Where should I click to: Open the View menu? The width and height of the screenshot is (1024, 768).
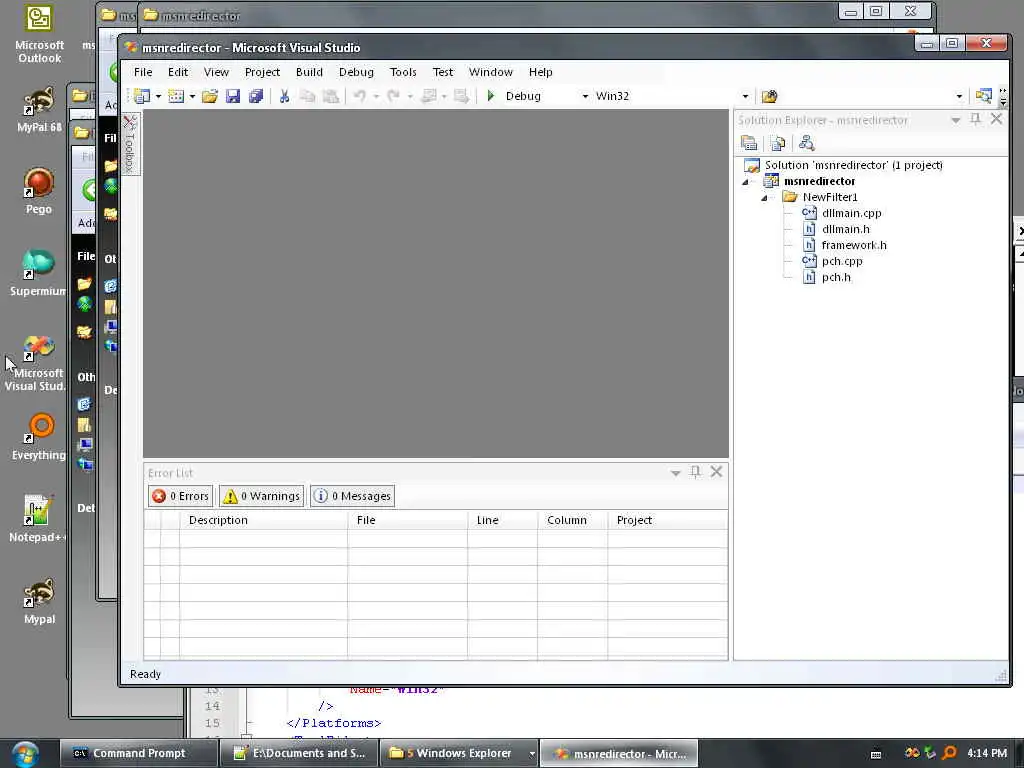pyautogui.click(x=216, y=72)
